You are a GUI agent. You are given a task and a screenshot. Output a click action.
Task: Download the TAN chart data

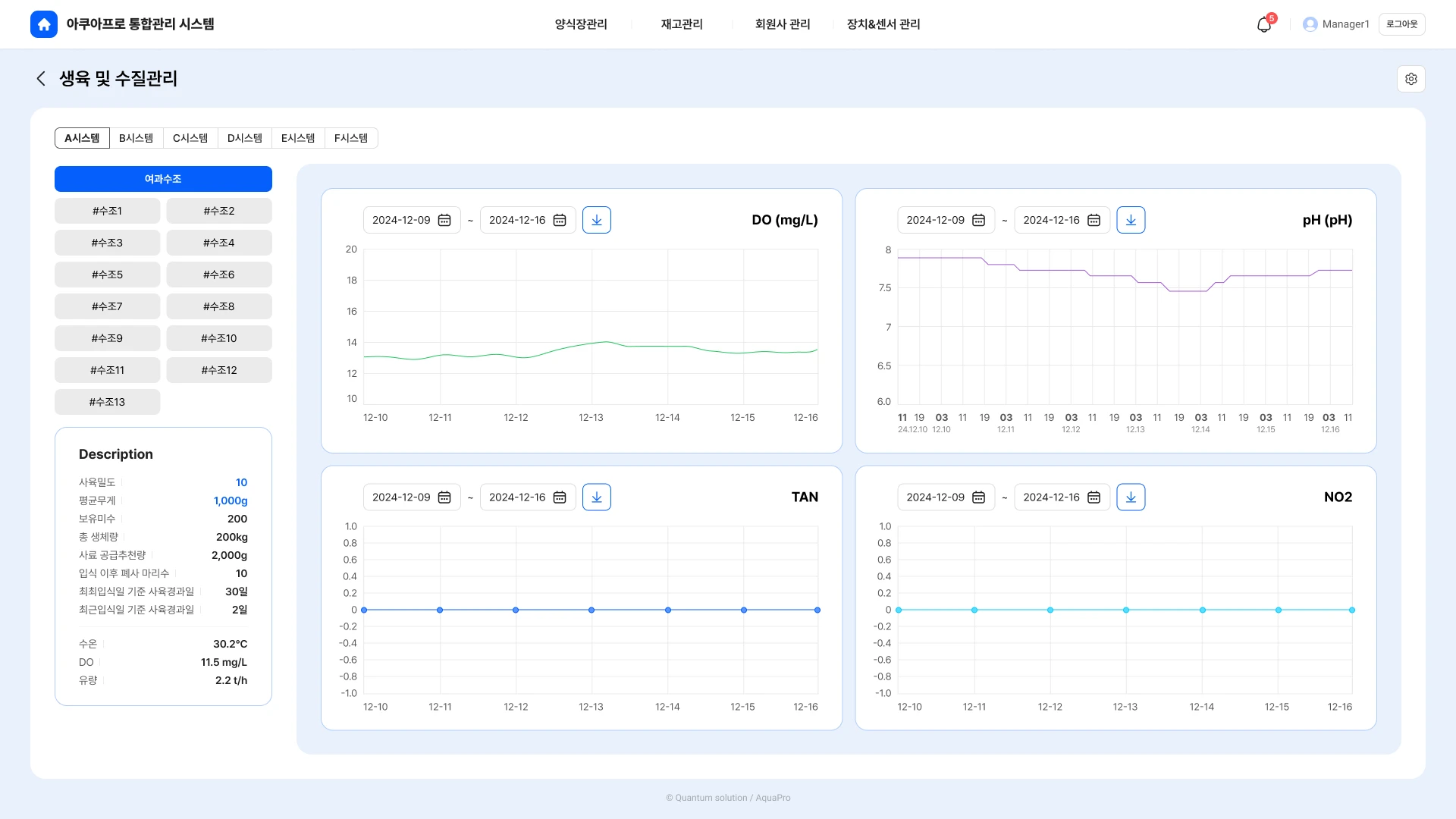tap(597, 497)
